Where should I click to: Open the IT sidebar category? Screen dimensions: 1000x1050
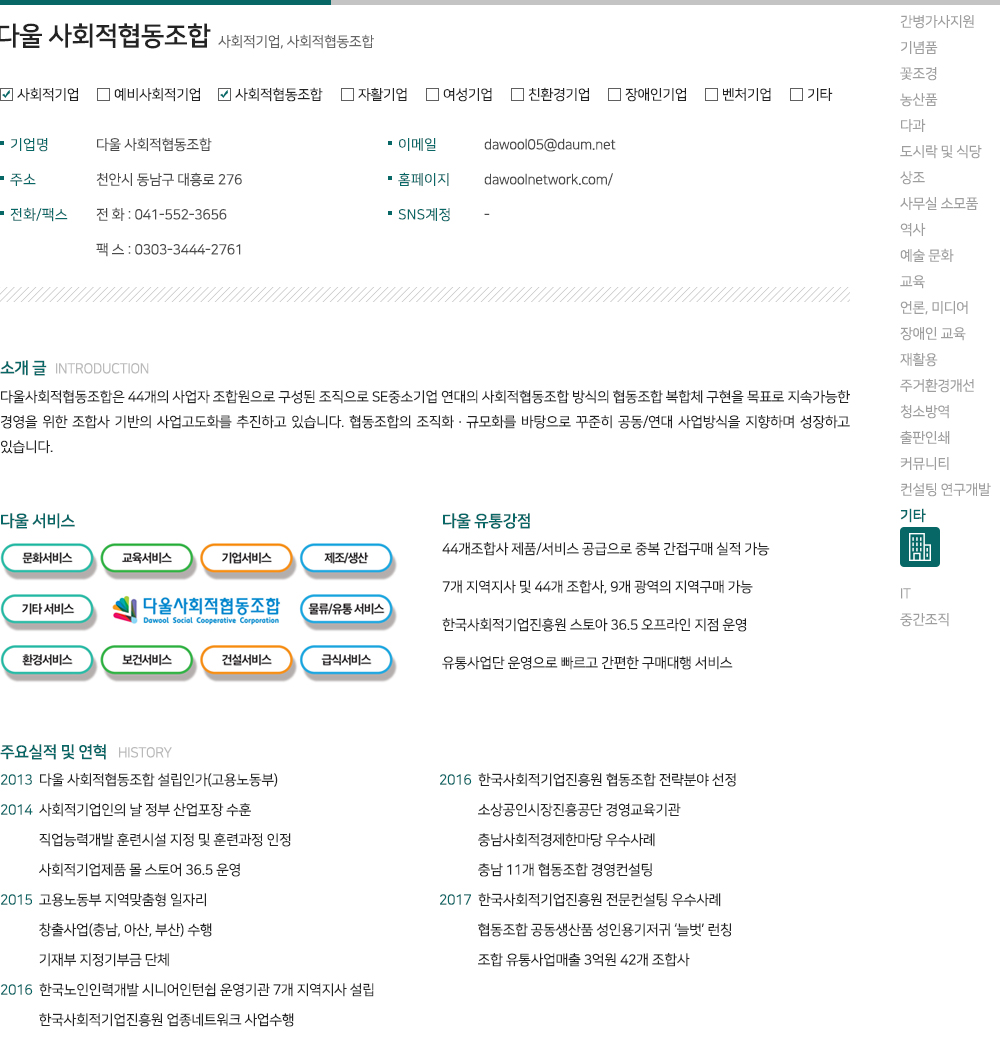[905, 593]
